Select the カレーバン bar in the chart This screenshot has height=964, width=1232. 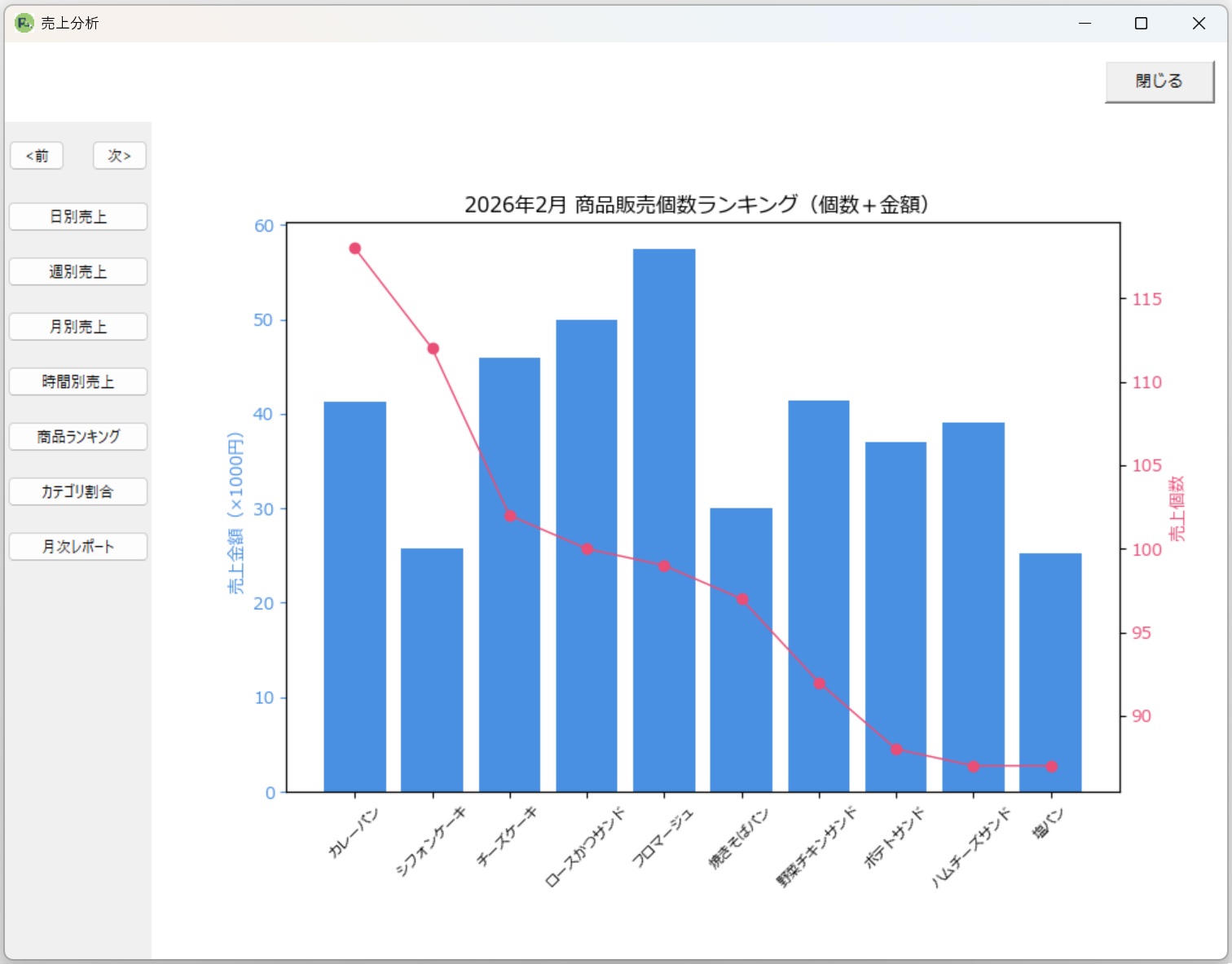tap(355, 595)
